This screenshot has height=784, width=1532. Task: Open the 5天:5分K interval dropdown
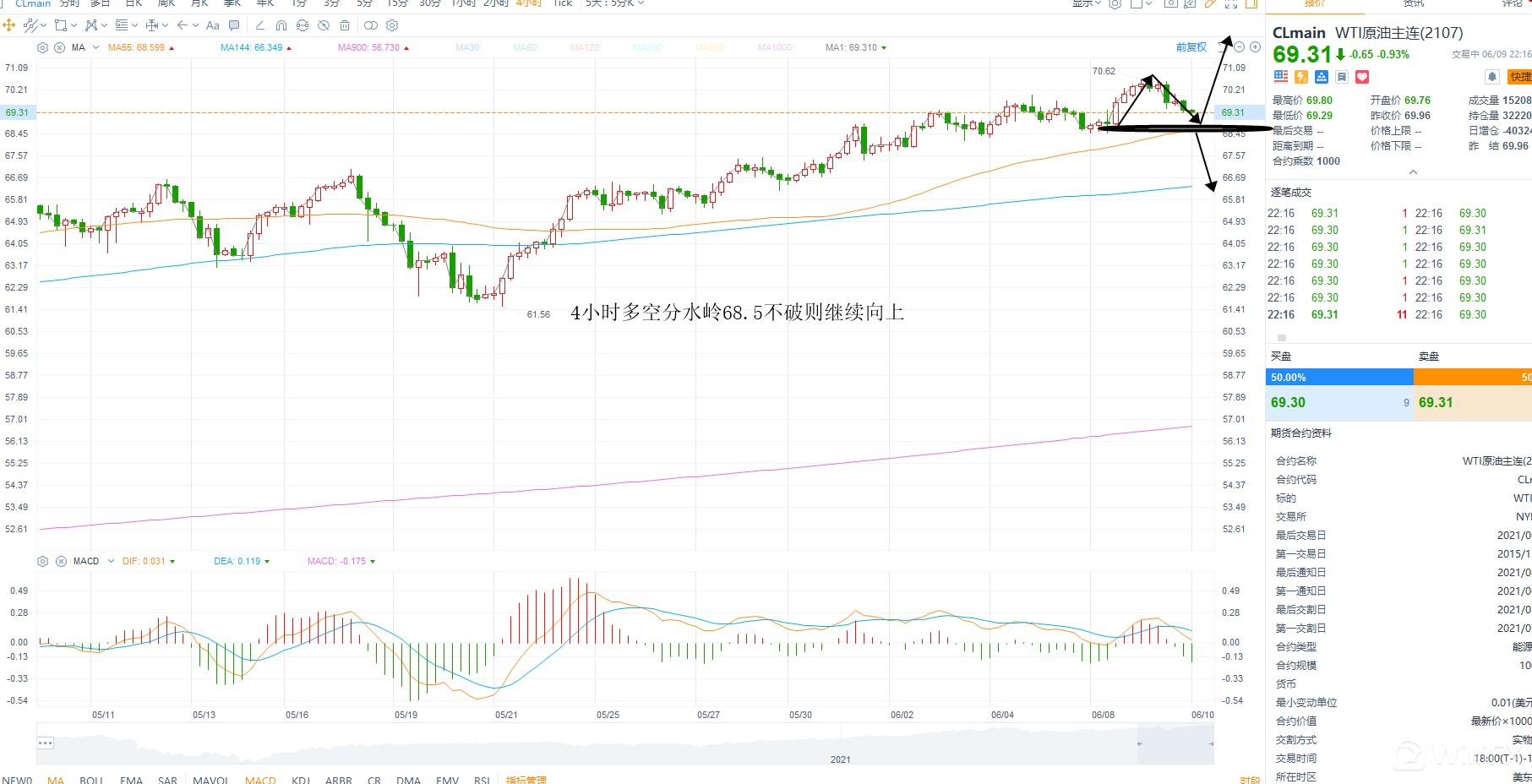615,3
